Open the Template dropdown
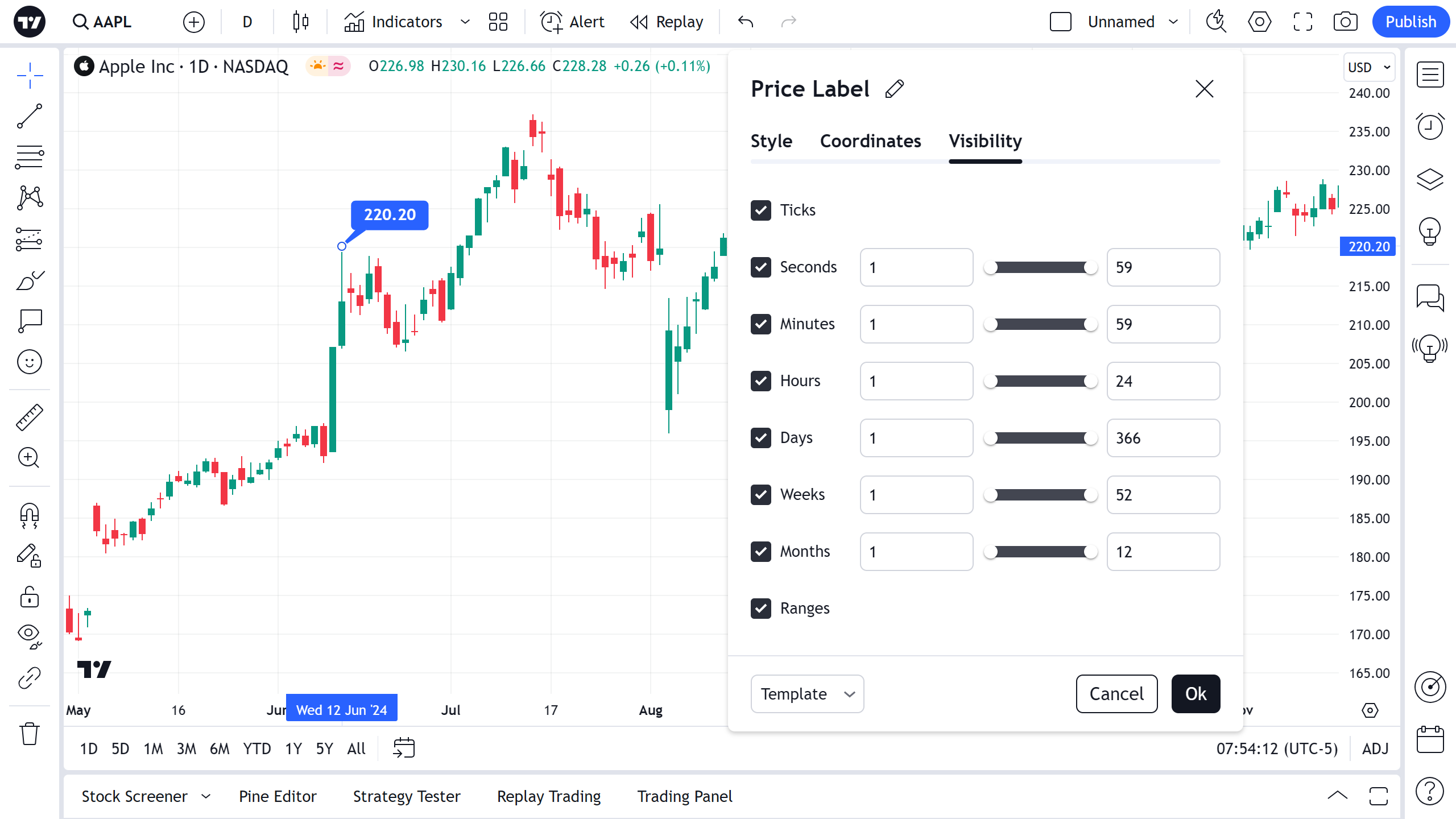1456x819 pixels. (x=807, y=694)
